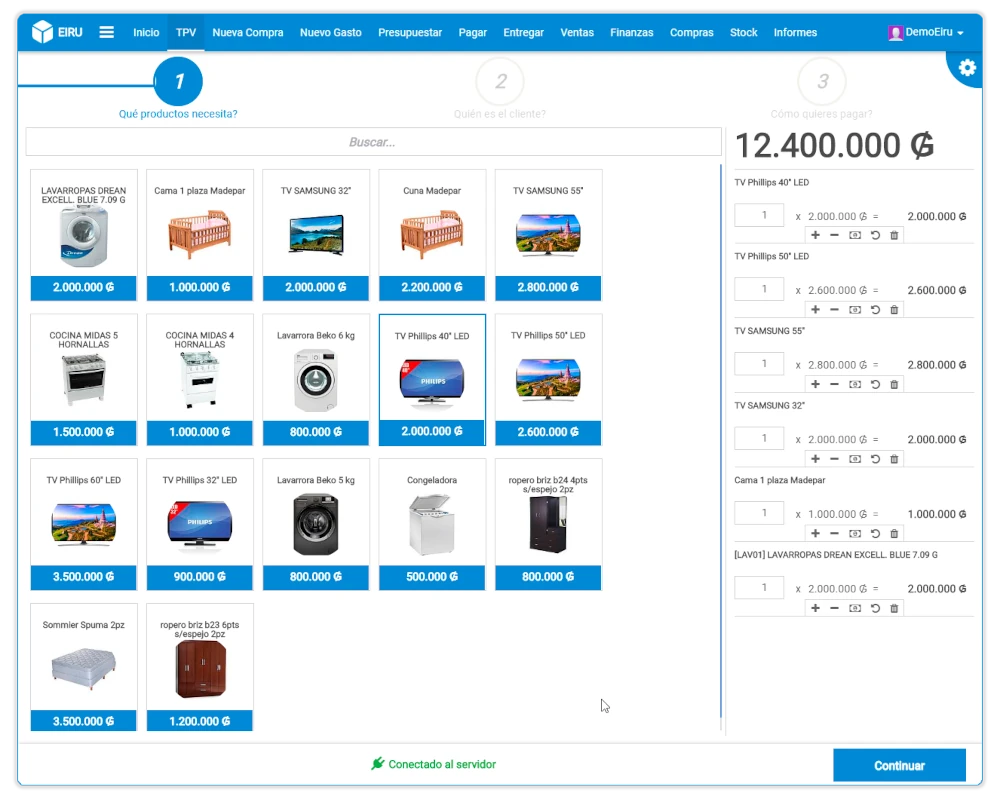Open the Compras menu item
This screenshot has height=799, width=1000.
[x=691, y=32]
